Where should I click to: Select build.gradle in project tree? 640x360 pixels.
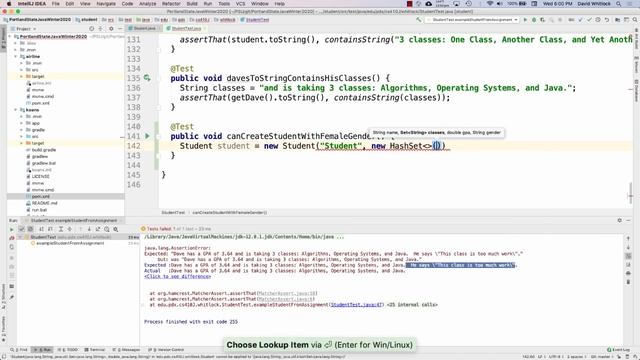pos(41,150)
